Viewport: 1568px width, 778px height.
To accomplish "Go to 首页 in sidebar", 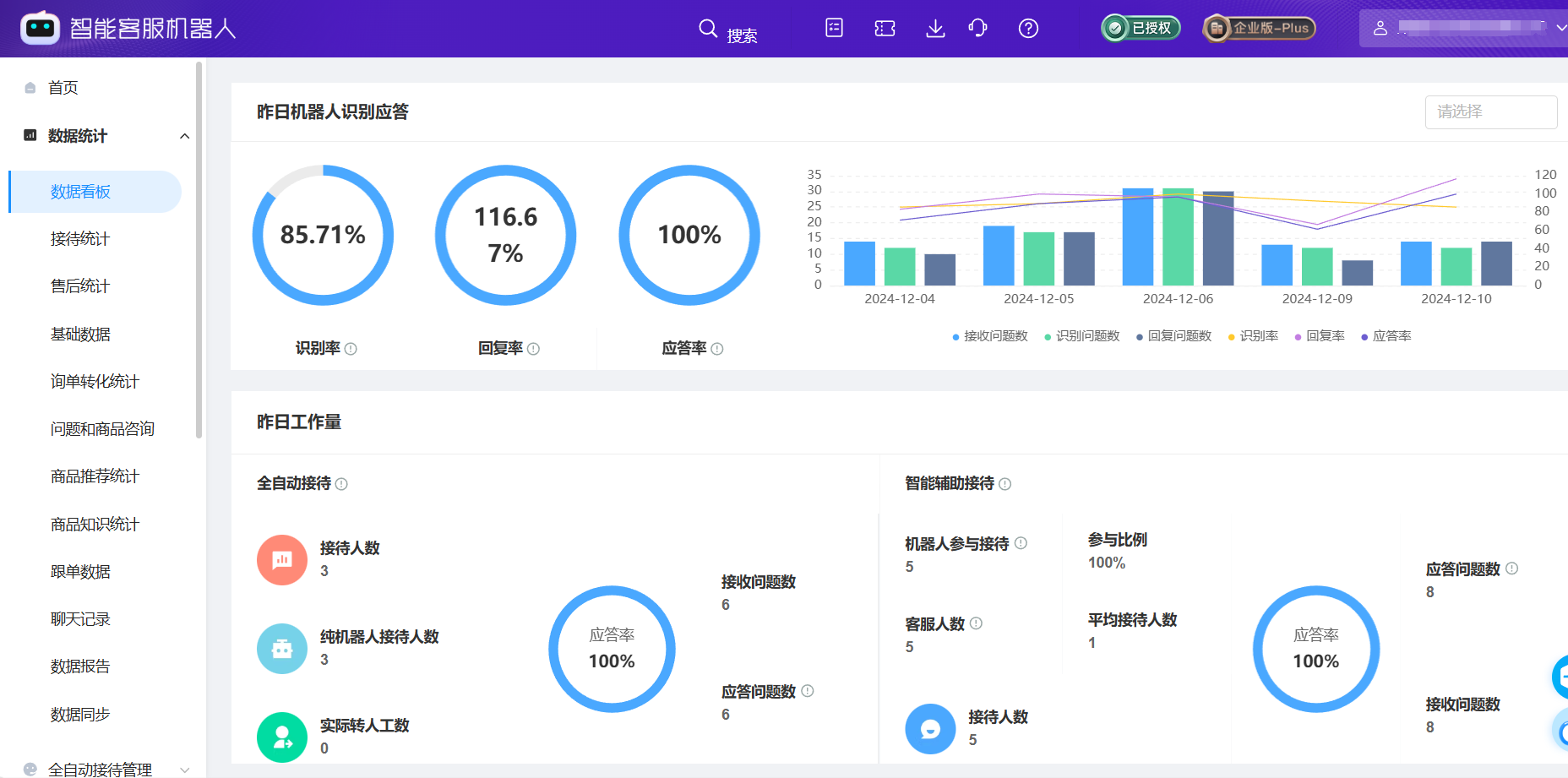I will pyautogui.click(x=63, y=88).
